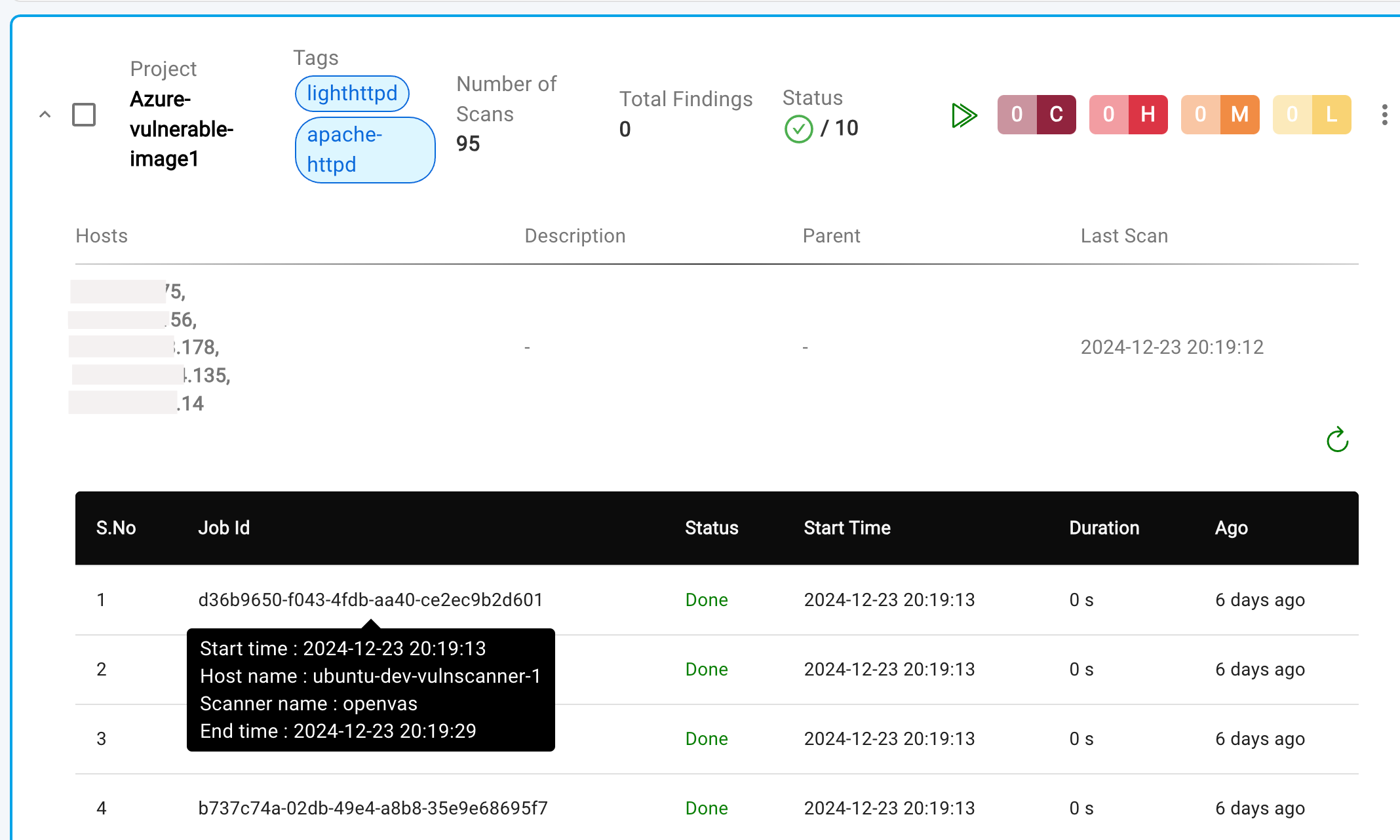This screenshot has width=1400, height=840.
Task: Select the Azure-vulnerable-image1 project checkbox
Action: (x=84, y=115)
